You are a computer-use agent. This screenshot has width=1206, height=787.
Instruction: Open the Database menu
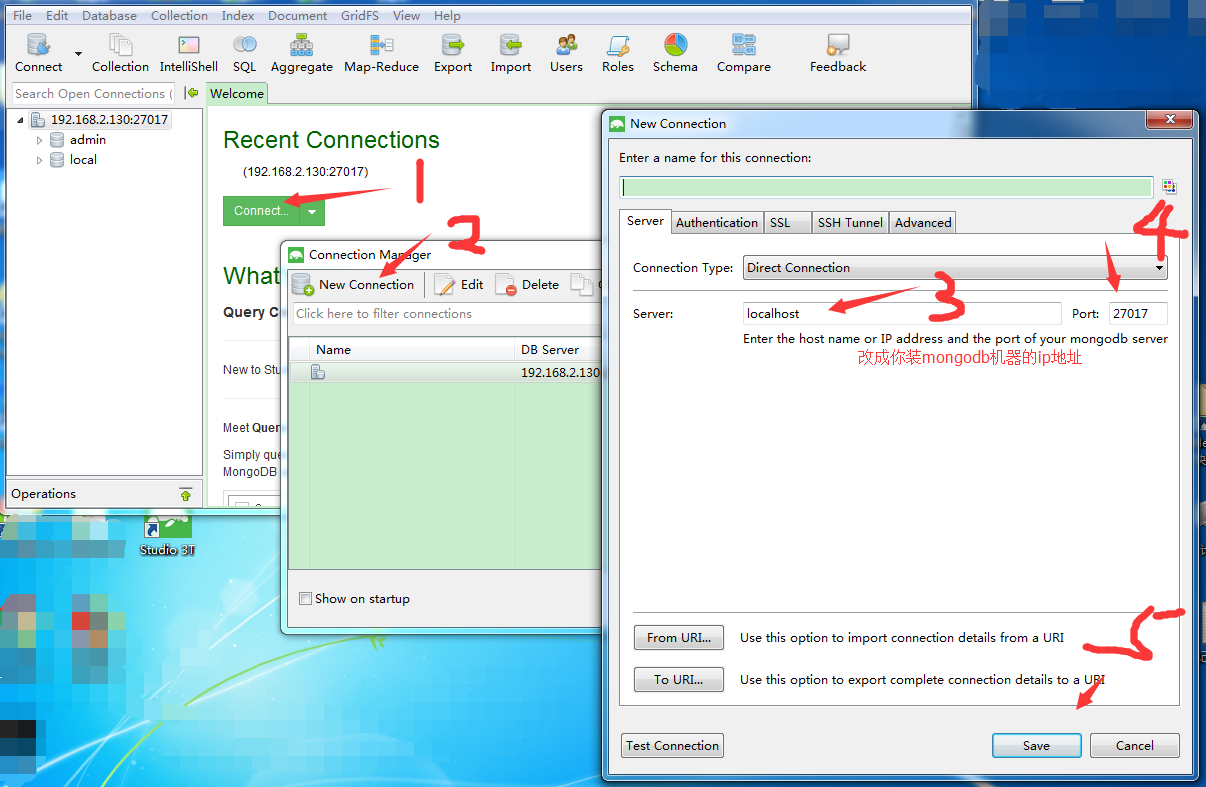click(109, 16)
